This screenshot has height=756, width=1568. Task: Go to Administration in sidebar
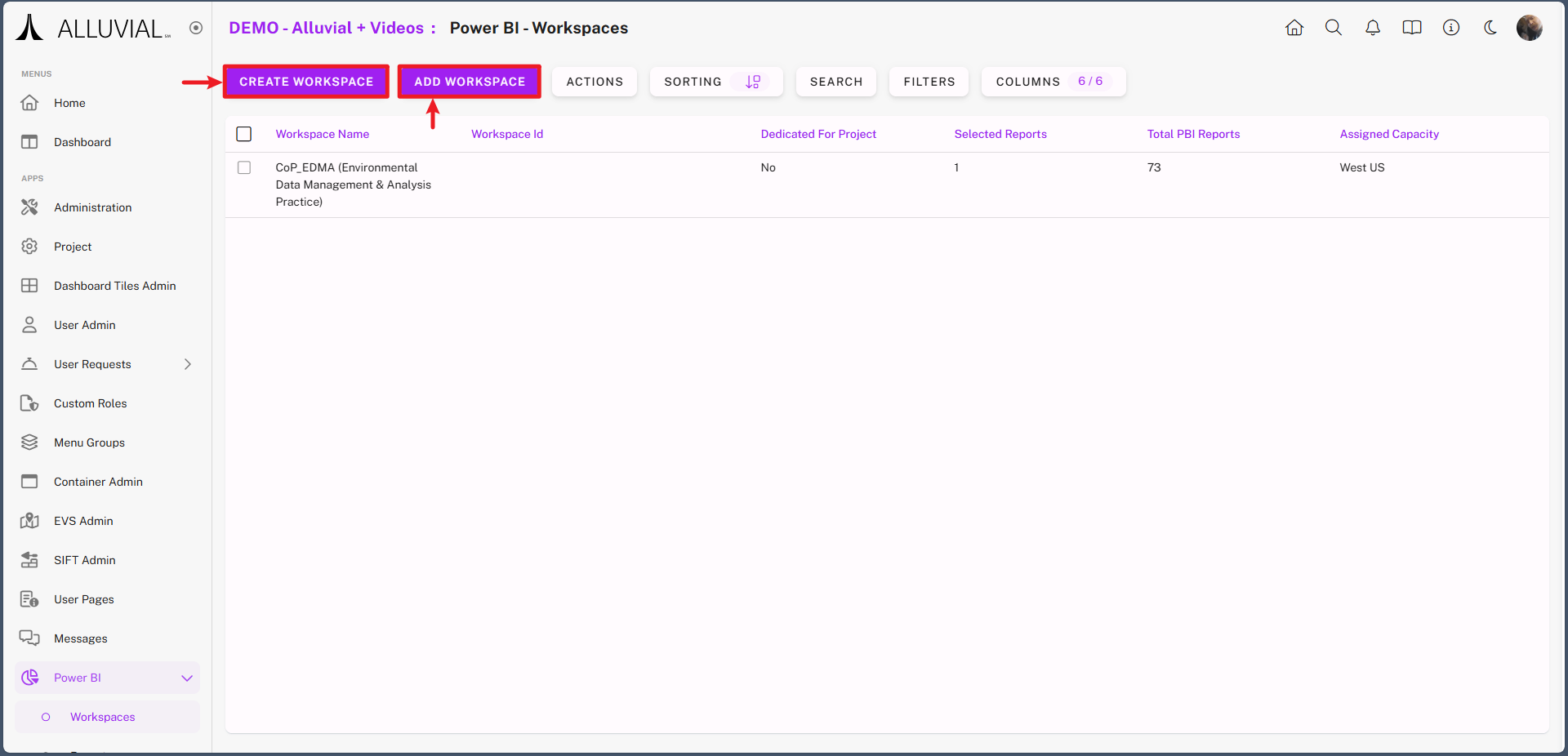[x=92, y=207]
